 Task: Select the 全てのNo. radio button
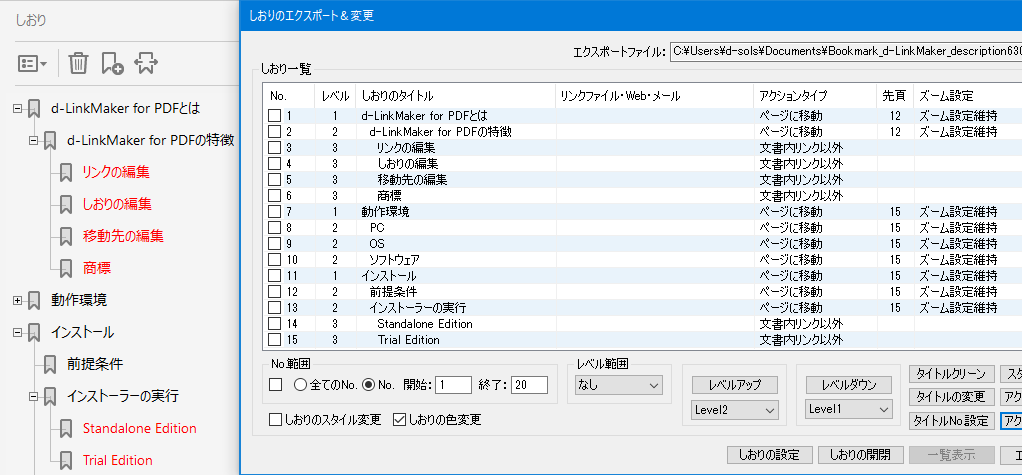pyautogui.click(x=300, y=384)
